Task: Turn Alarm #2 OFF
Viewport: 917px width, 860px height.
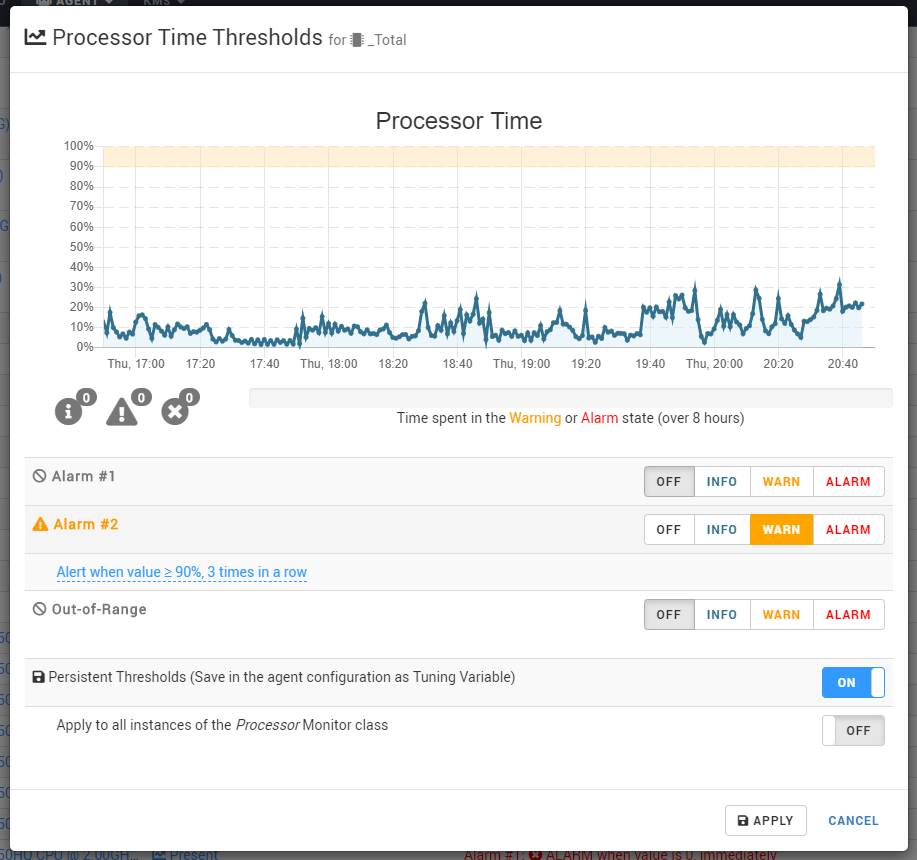Action: 669,529
